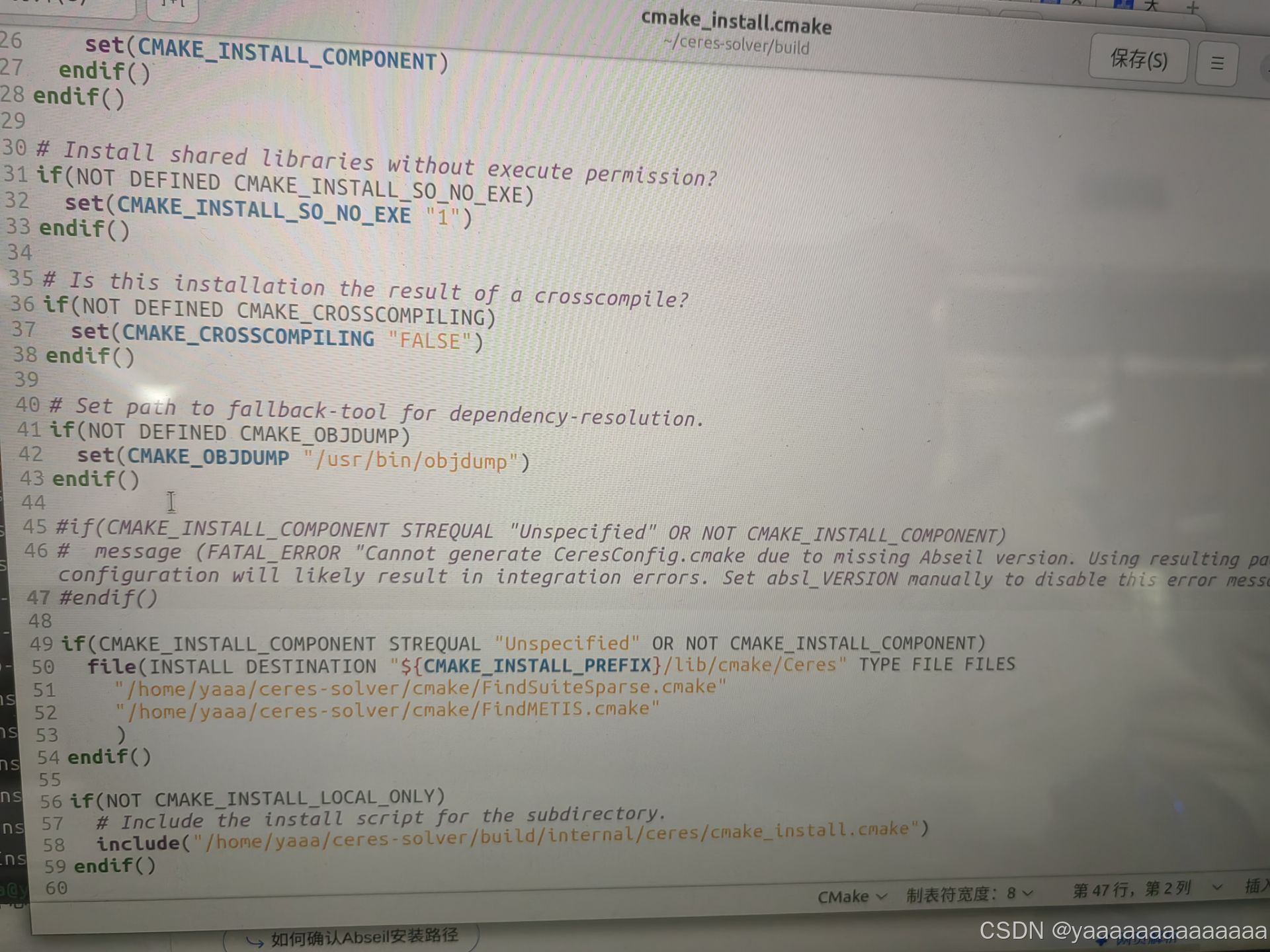1270x952 pixels.
Task: Click line number 49 in the gutter
Action: point(41,643)
